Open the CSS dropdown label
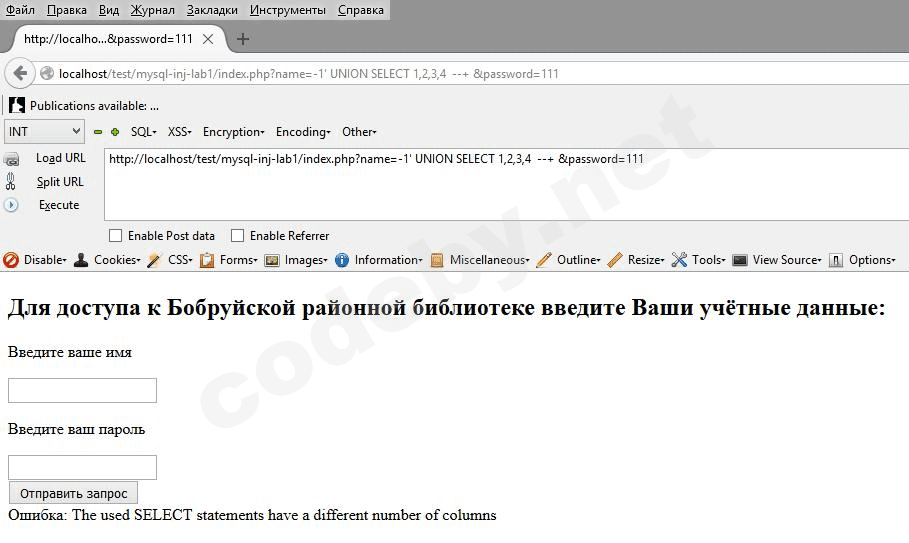 click(x=180, y=260)
